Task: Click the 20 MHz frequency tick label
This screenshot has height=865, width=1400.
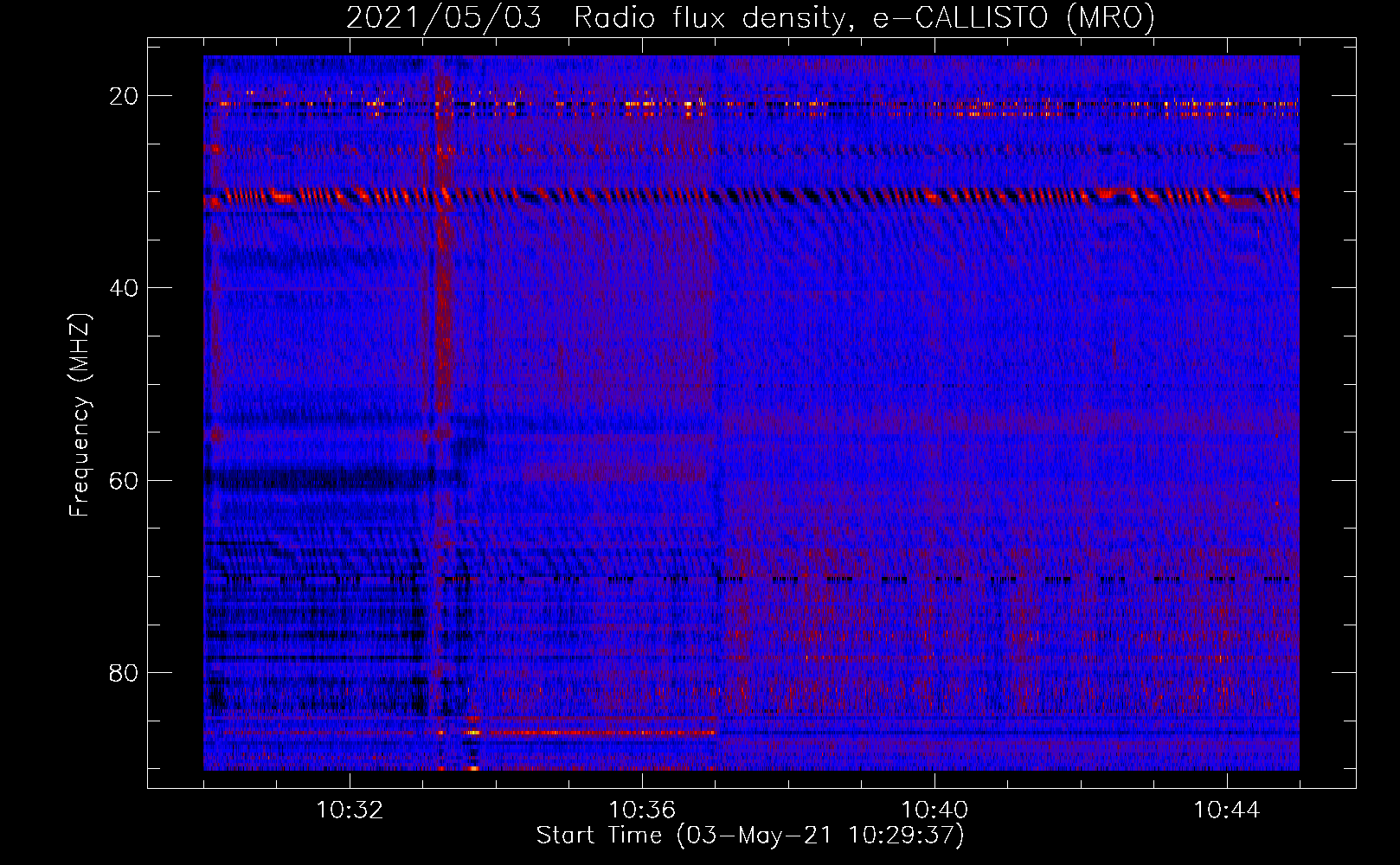Action: [x=124, y=96]
